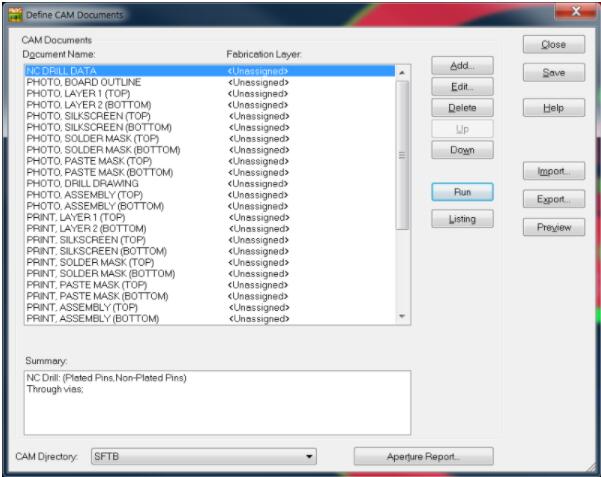Select PRINT, PASTE MASK (BOTTOM) row
The height and width of the screenshot is (477, 601).
[210, 296]
